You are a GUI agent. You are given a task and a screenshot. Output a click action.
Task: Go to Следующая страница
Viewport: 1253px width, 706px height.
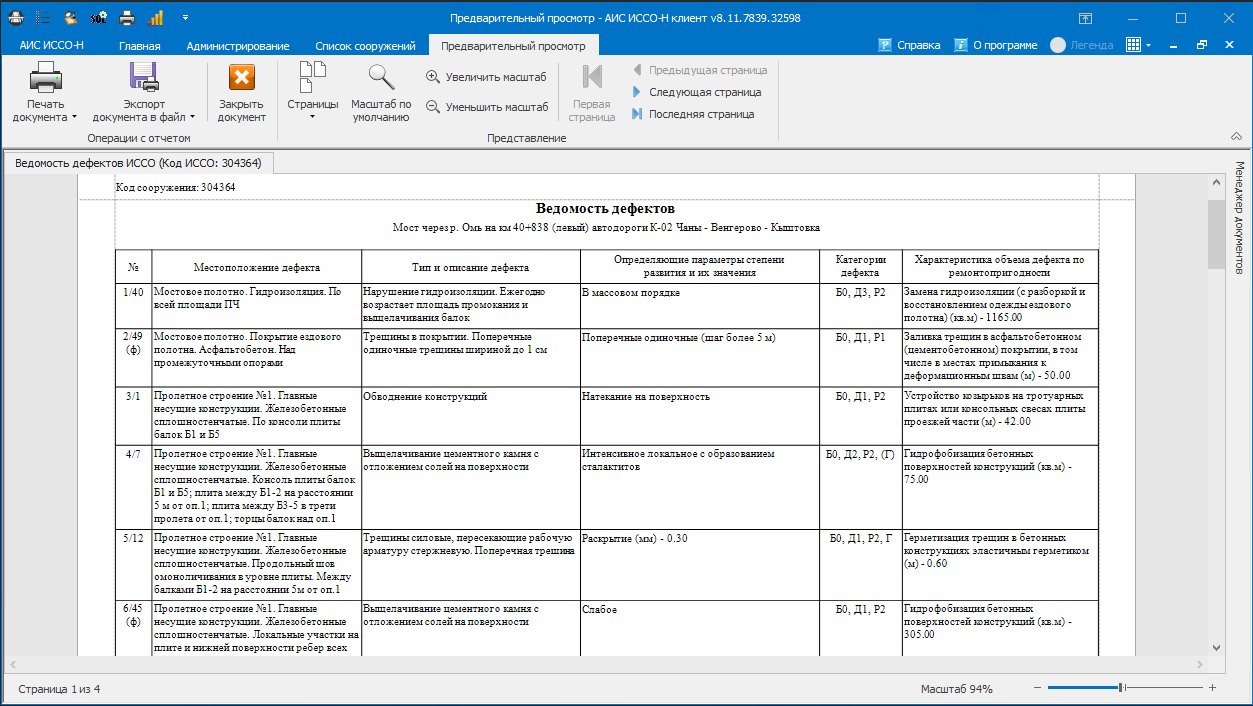[696, 92]
